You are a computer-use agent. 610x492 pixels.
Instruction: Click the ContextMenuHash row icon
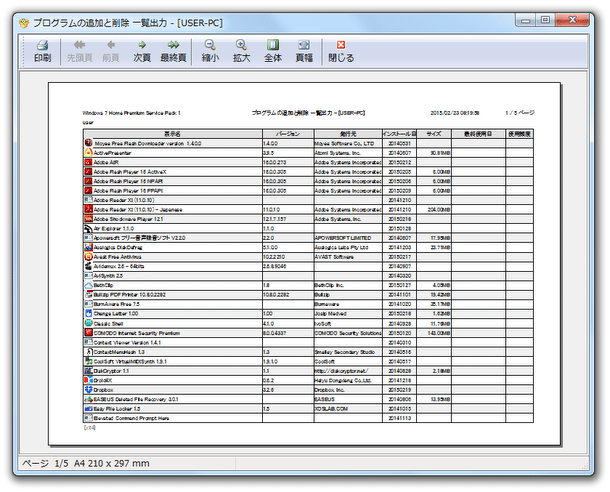(88, 352)
